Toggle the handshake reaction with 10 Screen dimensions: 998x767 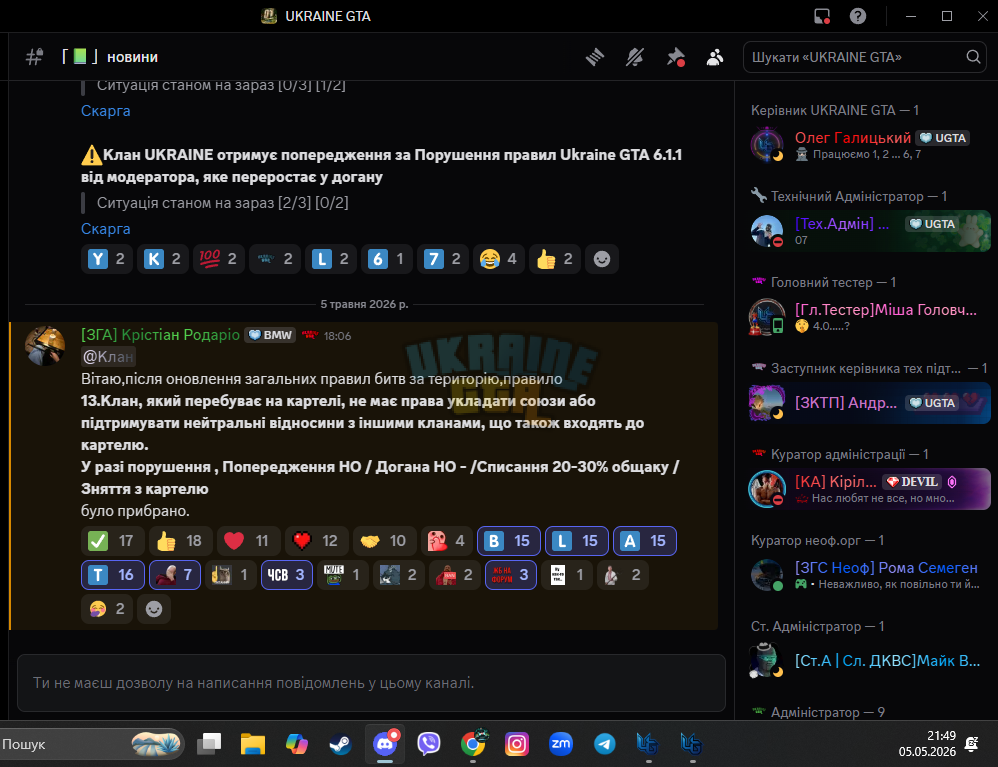coord(384,541)
